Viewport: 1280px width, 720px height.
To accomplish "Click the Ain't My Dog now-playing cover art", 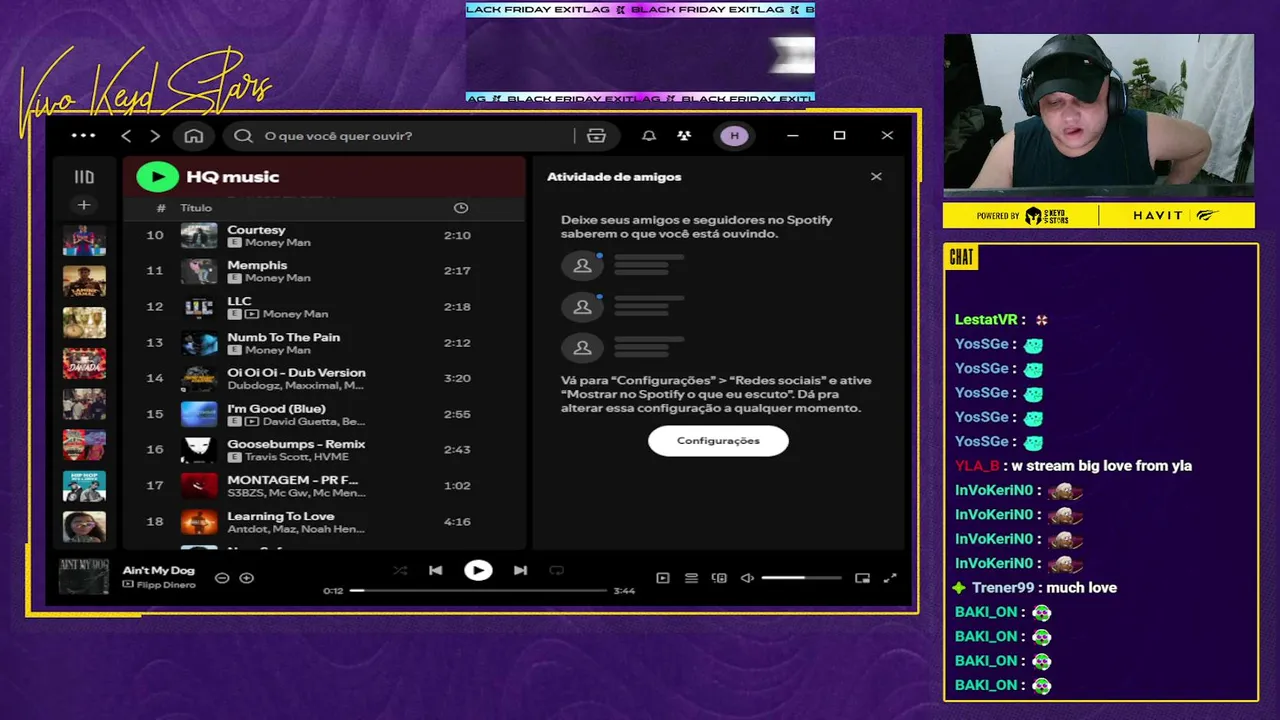I will [83, 577].
